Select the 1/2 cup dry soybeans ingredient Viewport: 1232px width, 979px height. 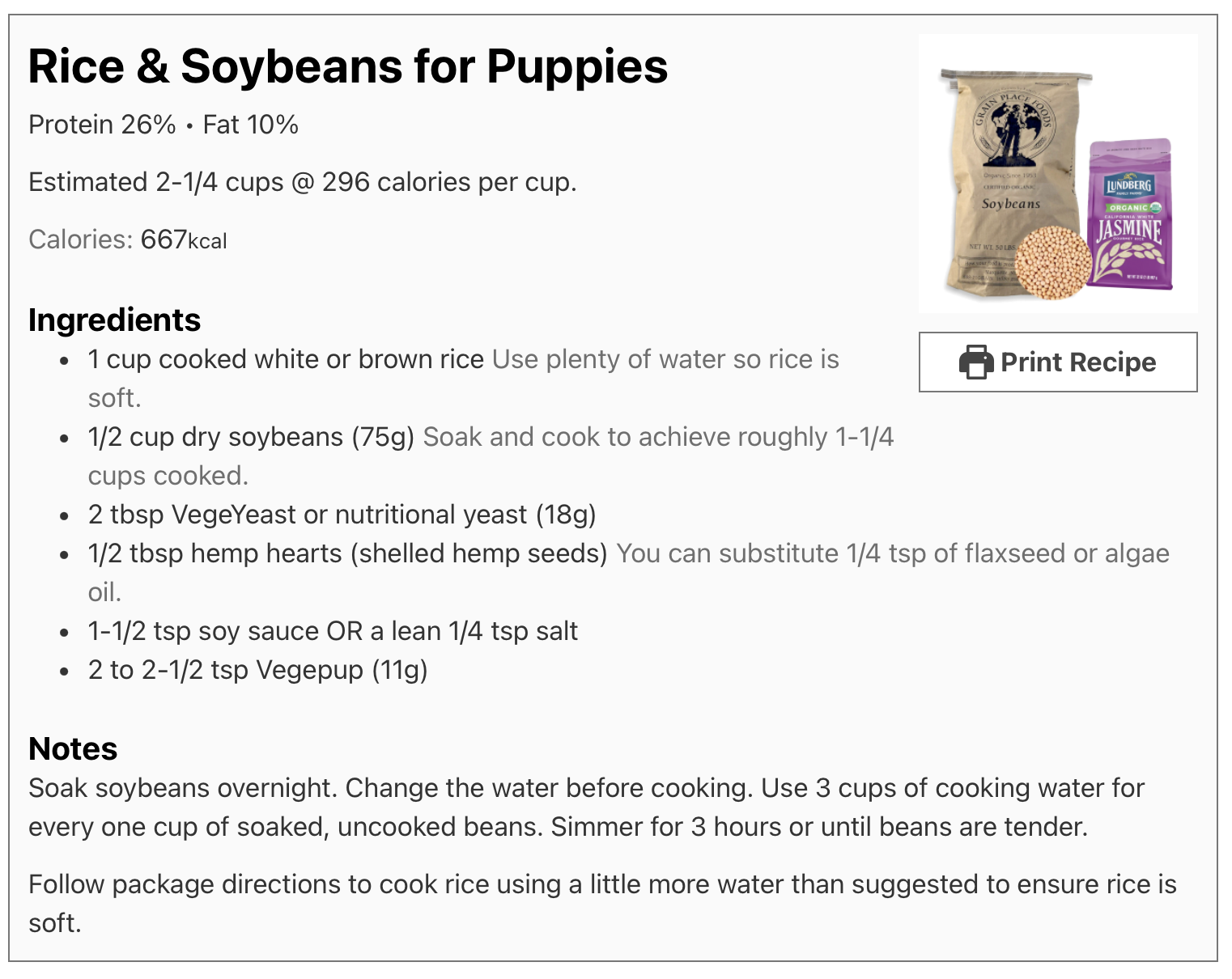pos(251,437)
